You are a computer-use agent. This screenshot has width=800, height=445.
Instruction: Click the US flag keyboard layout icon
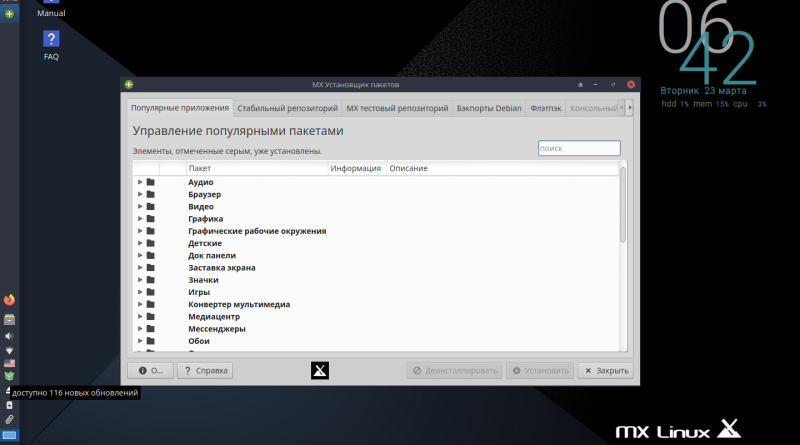point(9,364)
